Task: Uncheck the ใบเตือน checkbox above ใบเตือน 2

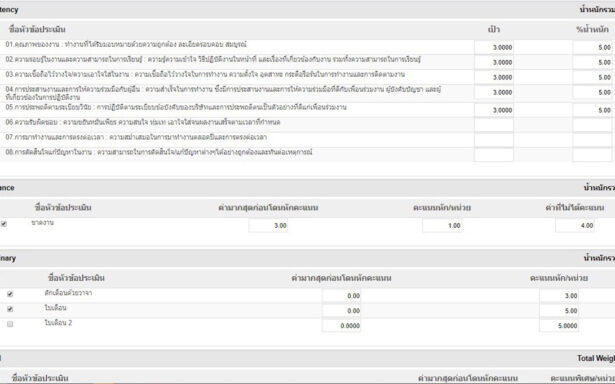Action: pos(10,309)
